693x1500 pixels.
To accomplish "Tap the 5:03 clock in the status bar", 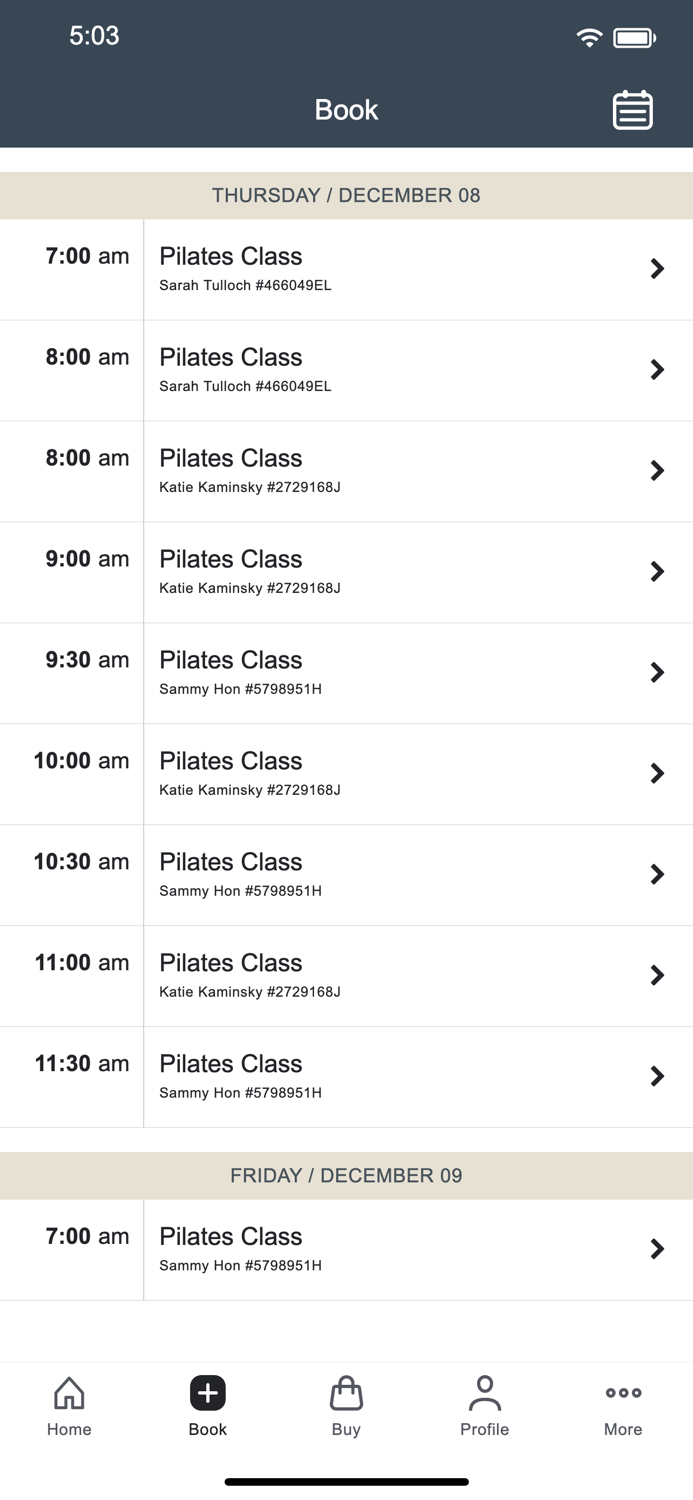I will 94,36.
